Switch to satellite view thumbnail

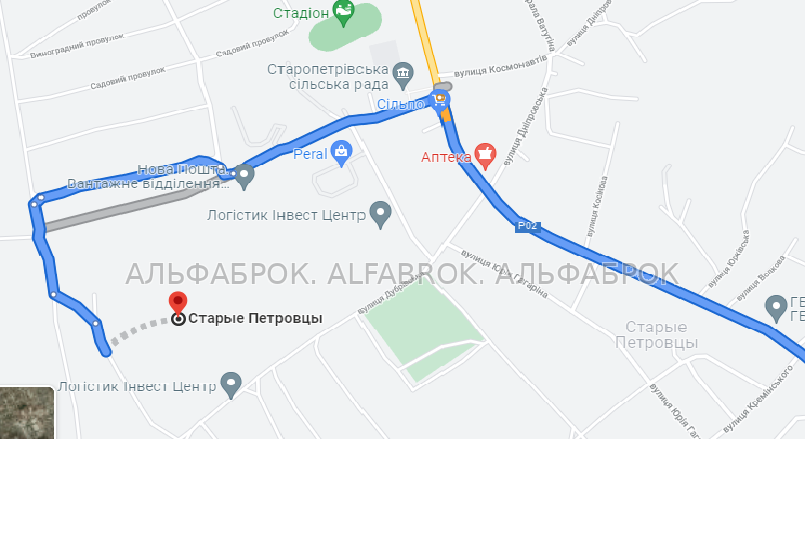[27, 413]
